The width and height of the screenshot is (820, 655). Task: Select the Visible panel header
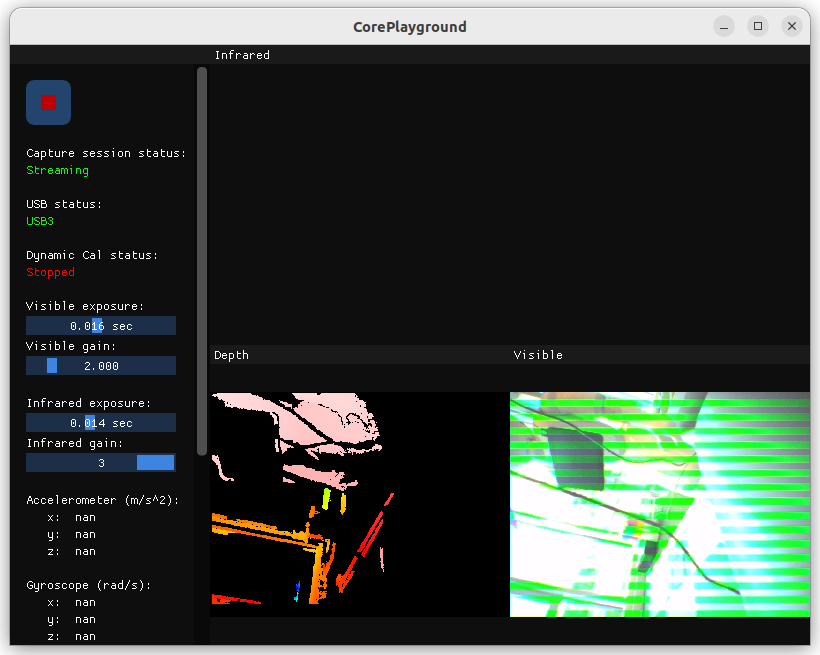538,355
